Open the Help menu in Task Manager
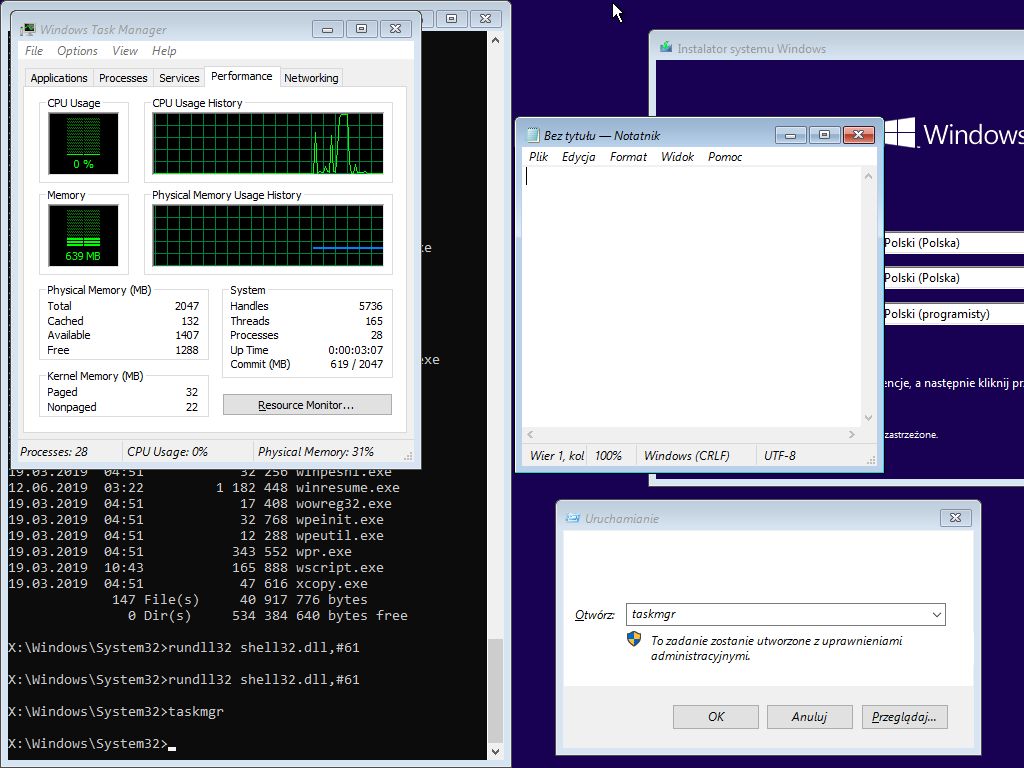Viewport: 1024px width, 768px height. (x=164, y=51)
